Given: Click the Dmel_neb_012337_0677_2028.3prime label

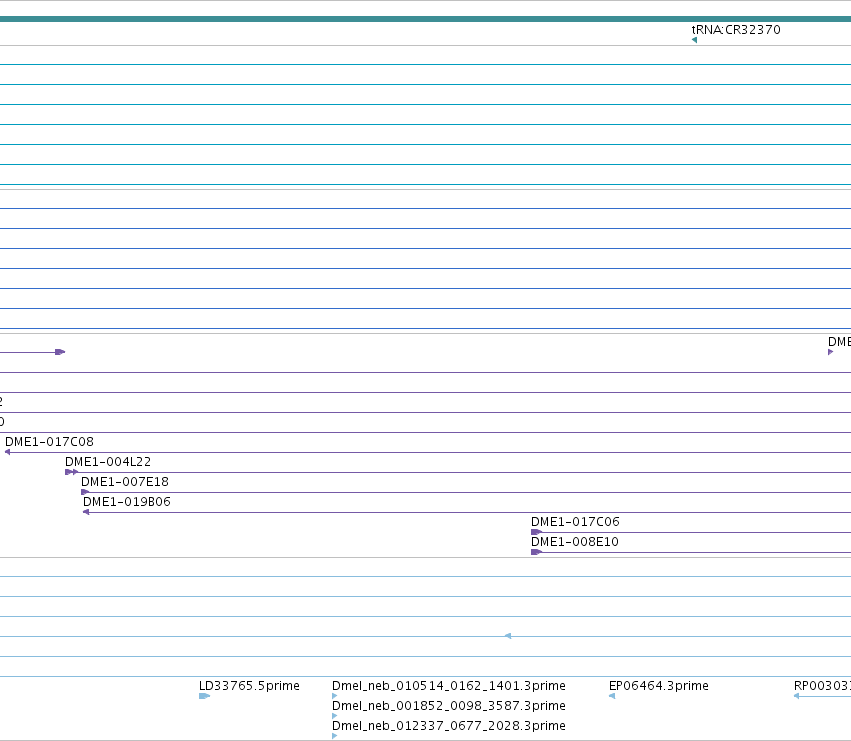Looking at the screenshot, I should (x=449, y=726).
